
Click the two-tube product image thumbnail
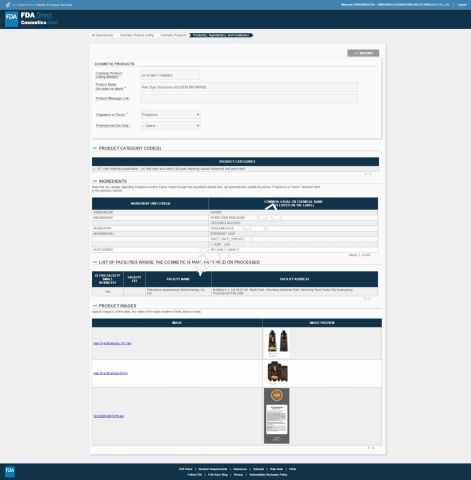(x=277, y=343)
